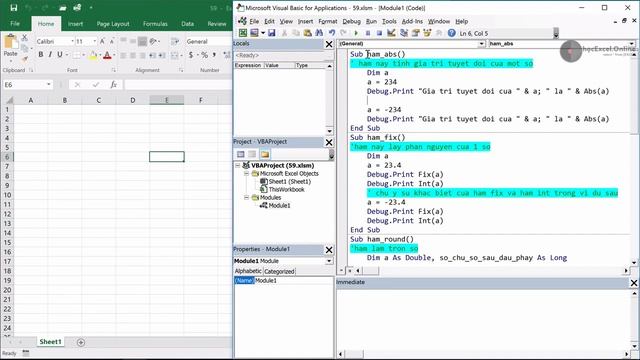Viewport: 640px width, 360px height.
Task: Close the Locals panel
Action: [x=329, y=44]
